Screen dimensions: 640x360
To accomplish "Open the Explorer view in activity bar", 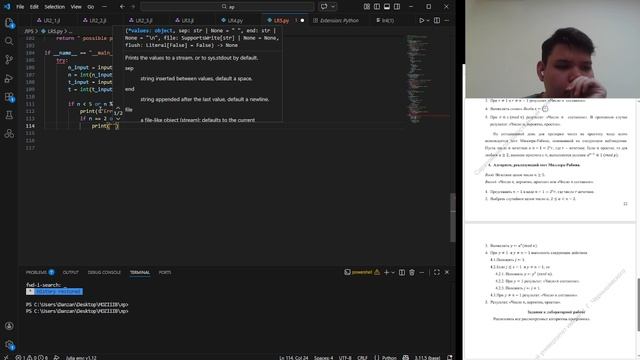I will coord(9,22).
